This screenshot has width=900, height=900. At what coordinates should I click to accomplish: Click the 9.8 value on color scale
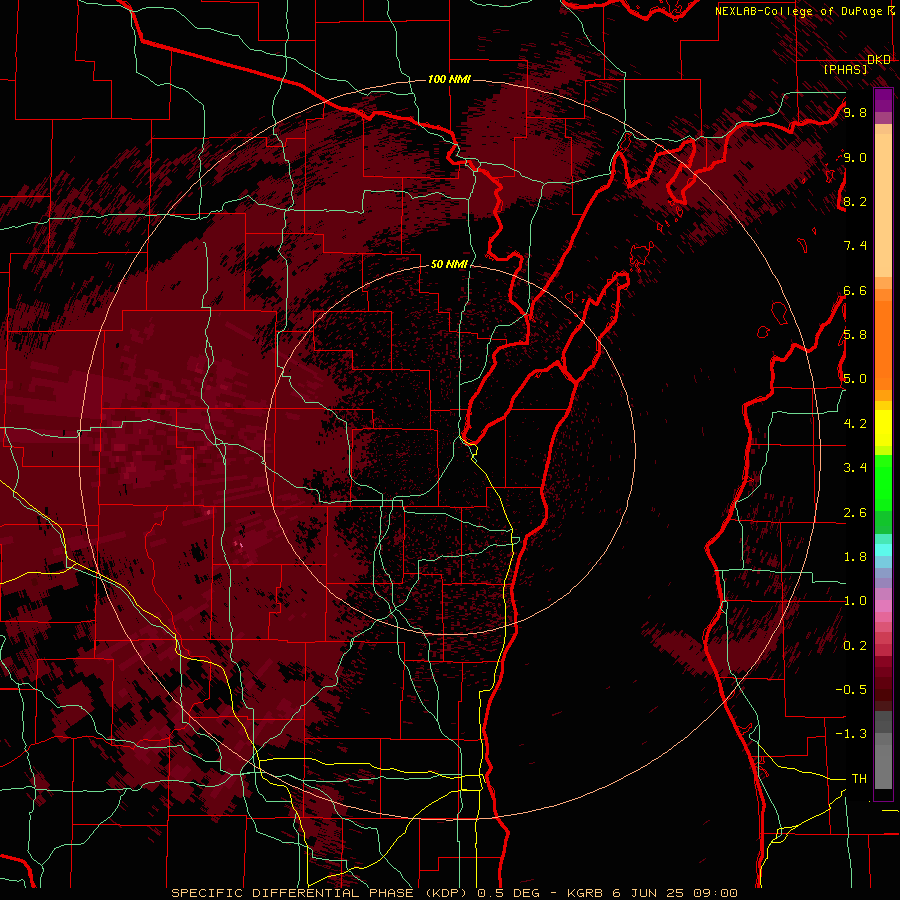855,112
